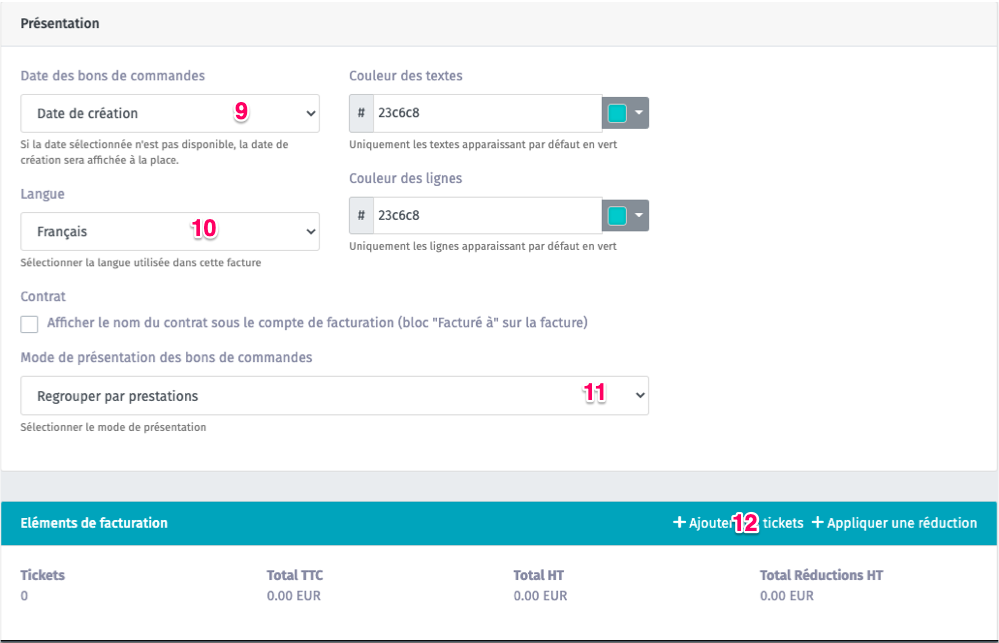
Task: Open the Couleur des lignes color swatch
Action: point(618,215)
